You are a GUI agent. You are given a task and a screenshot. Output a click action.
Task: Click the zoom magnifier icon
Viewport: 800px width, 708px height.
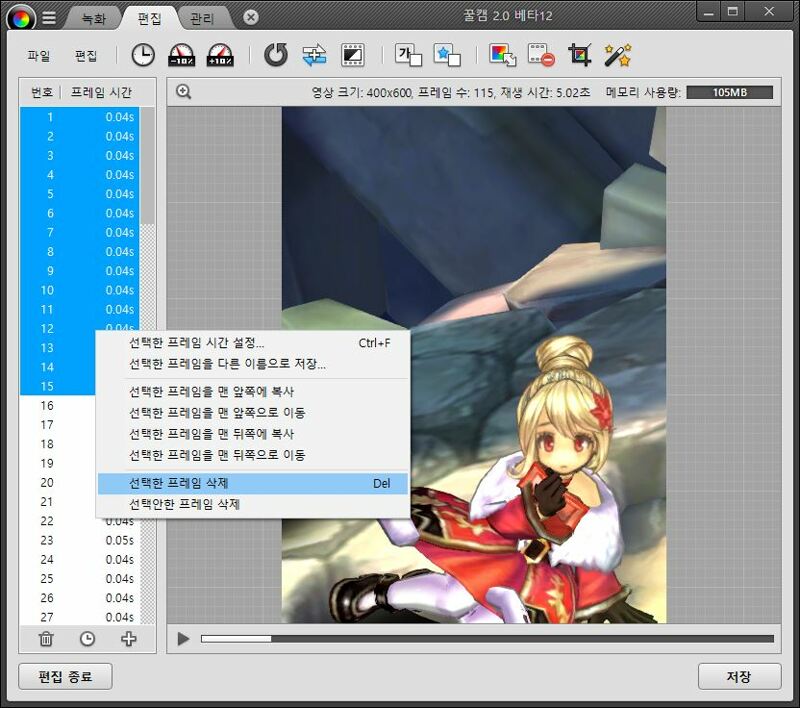point(183,92)
